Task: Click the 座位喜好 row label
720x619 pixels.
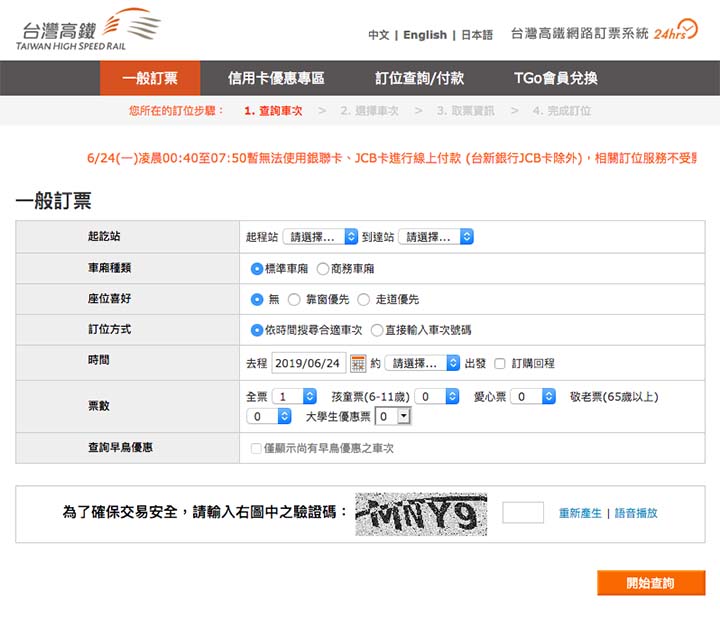Action: pyautogui.click(x=110, y=298)
